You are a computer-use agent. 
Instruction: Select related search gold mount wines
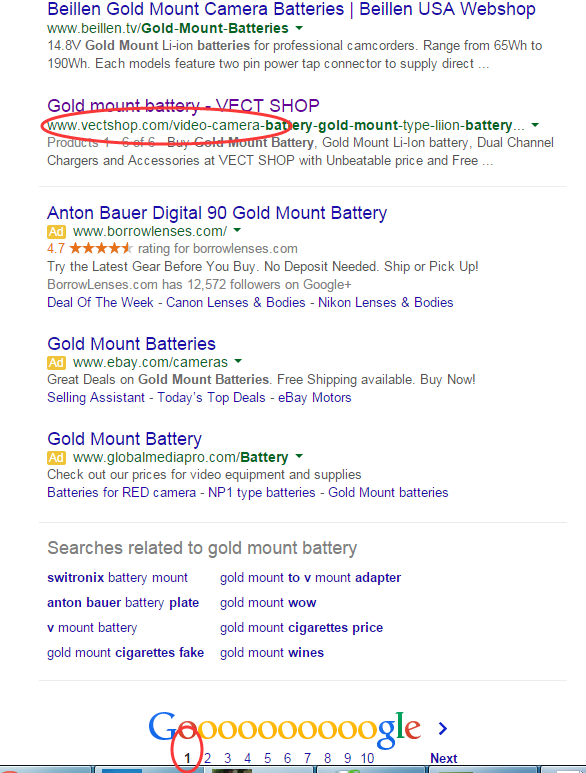click(x=272, y=653)
